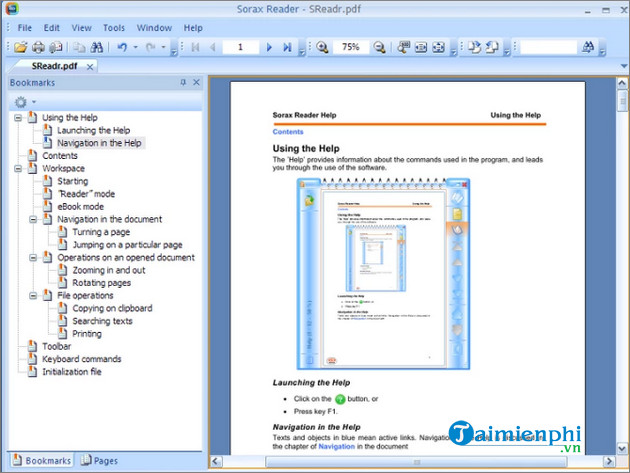630x473 pixels.
Task: Click the horizontal scrollbar right arrow
Action: coord(609,461)
